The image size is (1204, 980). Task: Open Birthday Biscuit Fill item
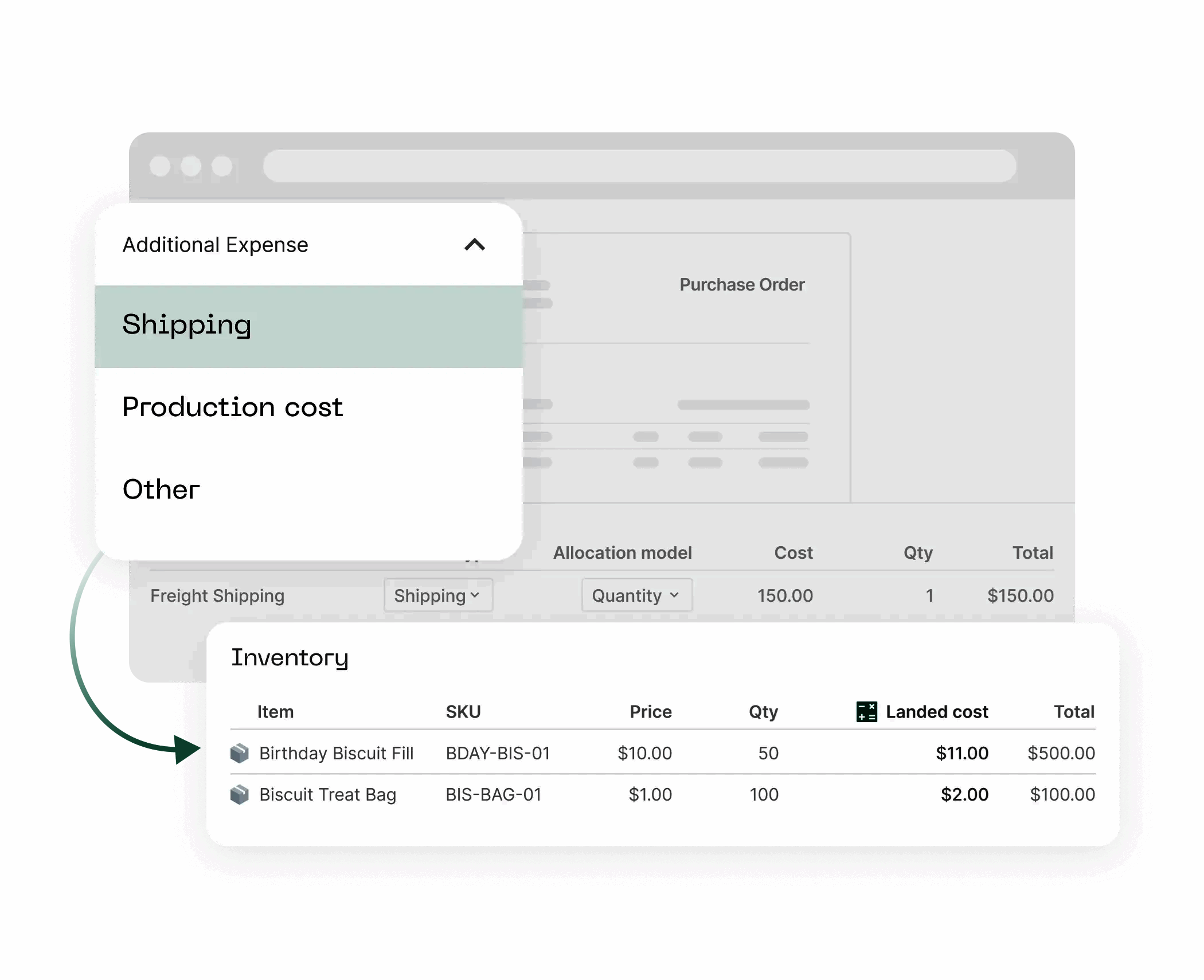pos(336,753)
